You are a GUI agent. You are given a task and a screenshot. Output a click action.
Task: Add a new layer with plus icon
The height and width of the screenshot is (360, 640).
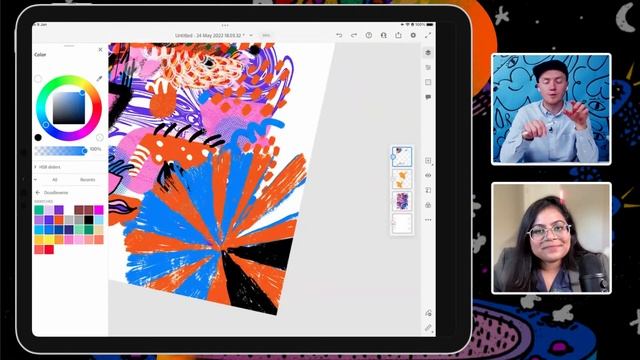pos(428,160)
